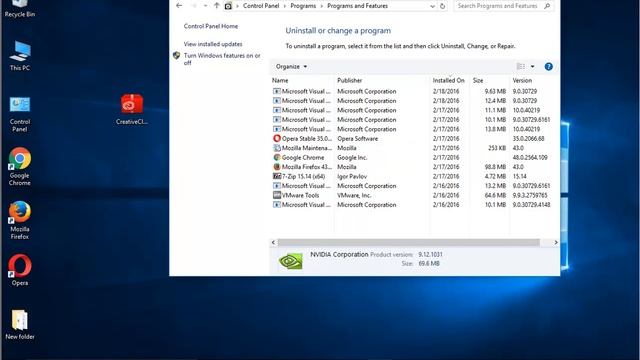Select the 253 KB size cell
This screenshot has width=640, height=360.
pyautogui.click(x=497, y=148)
